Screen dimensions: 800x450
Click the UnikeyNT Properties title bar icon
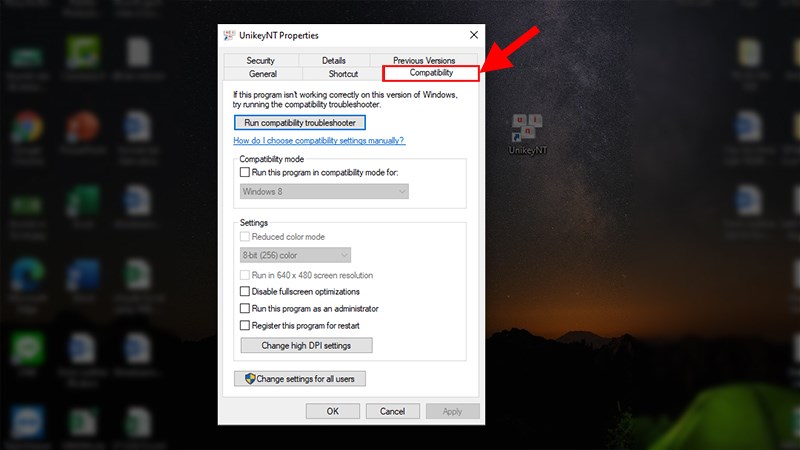tap(229, 35)
